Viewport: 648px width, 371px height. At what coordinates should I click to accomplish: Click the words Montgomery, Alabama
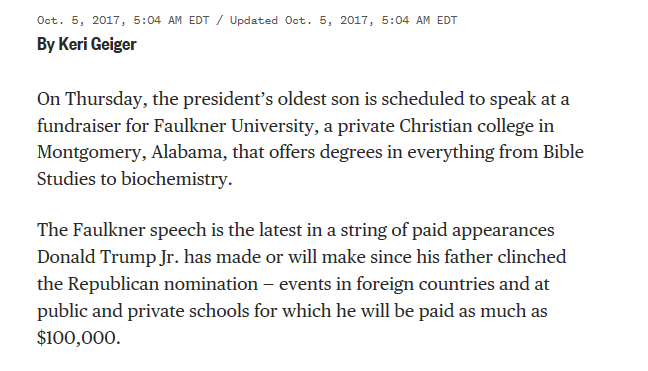pyautogui.click(x=132, y=153)
